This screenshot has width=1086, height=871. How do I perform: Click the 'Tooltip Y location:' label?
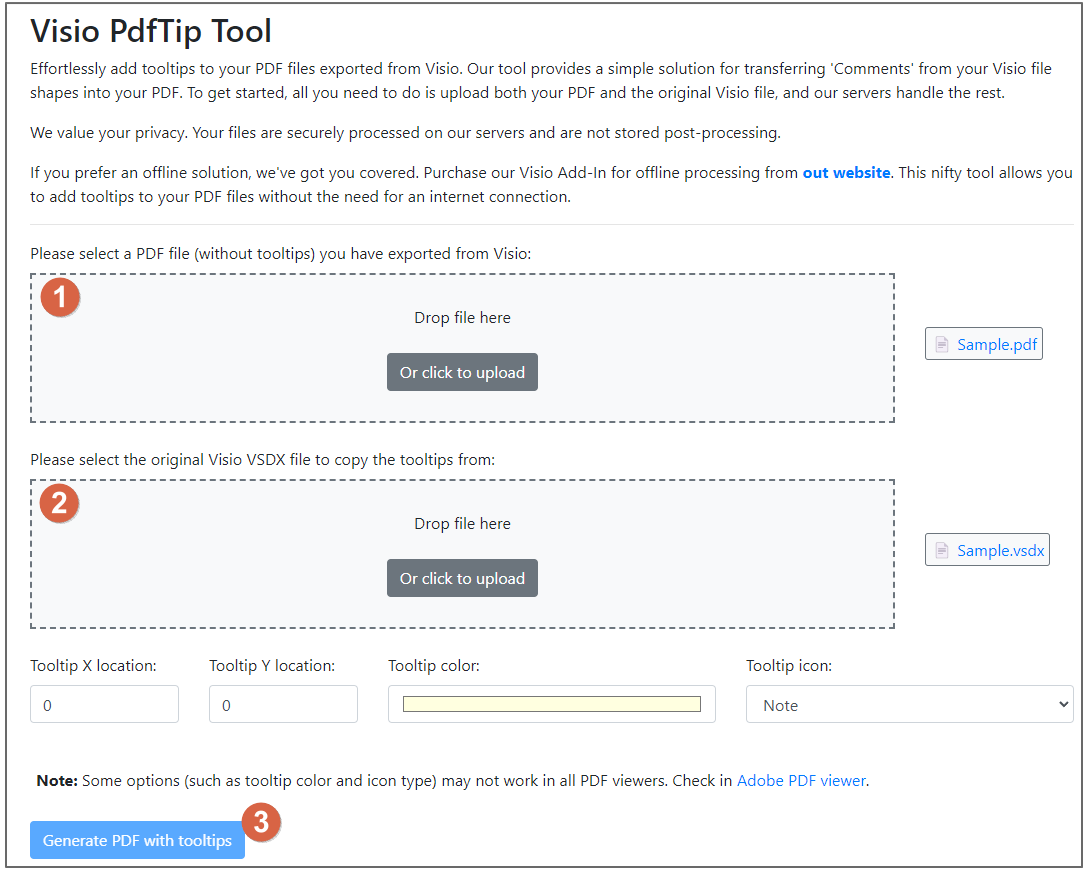[272, 665]
